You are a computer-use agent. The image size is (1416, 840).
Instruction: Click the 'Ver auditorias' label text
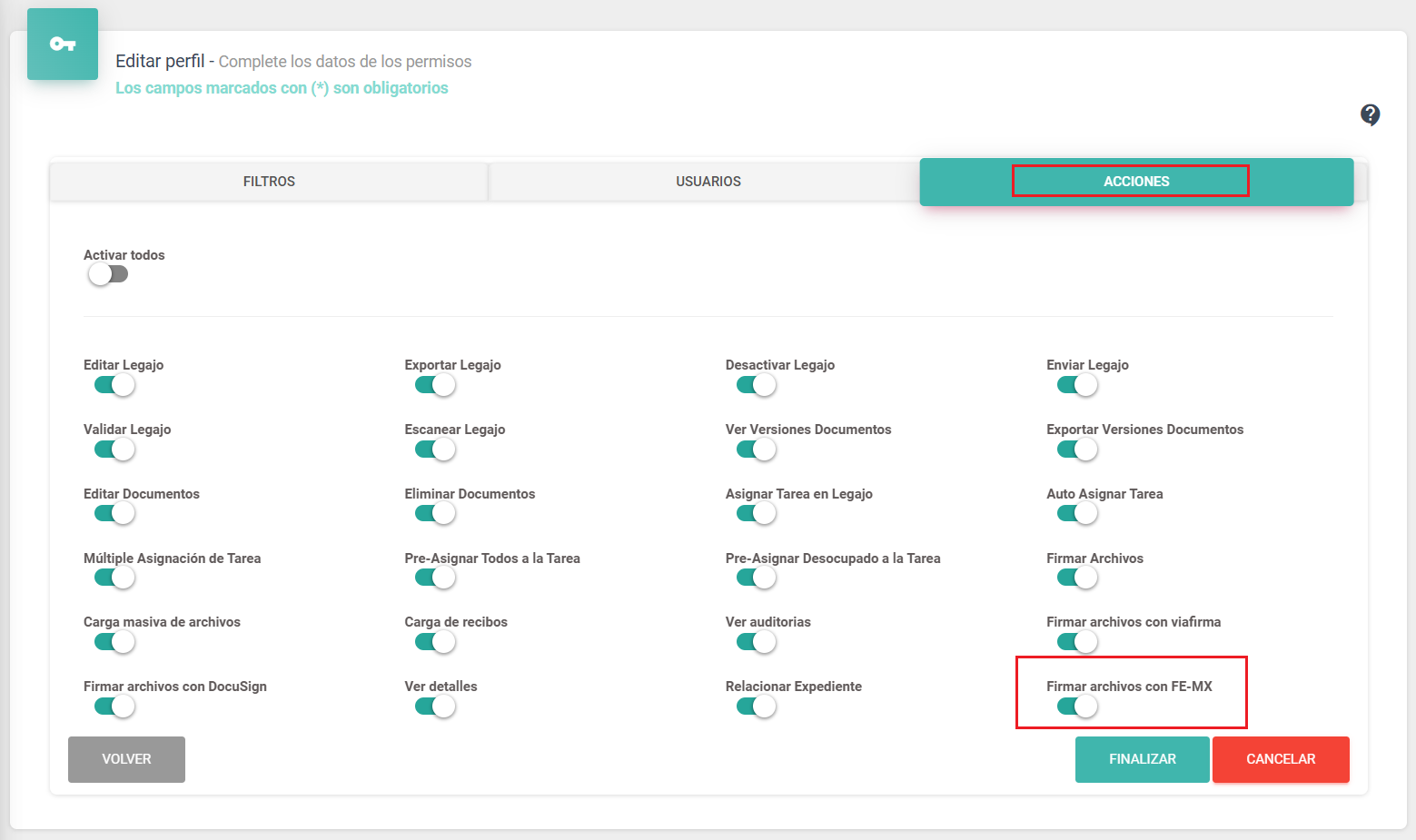point(767,622)
